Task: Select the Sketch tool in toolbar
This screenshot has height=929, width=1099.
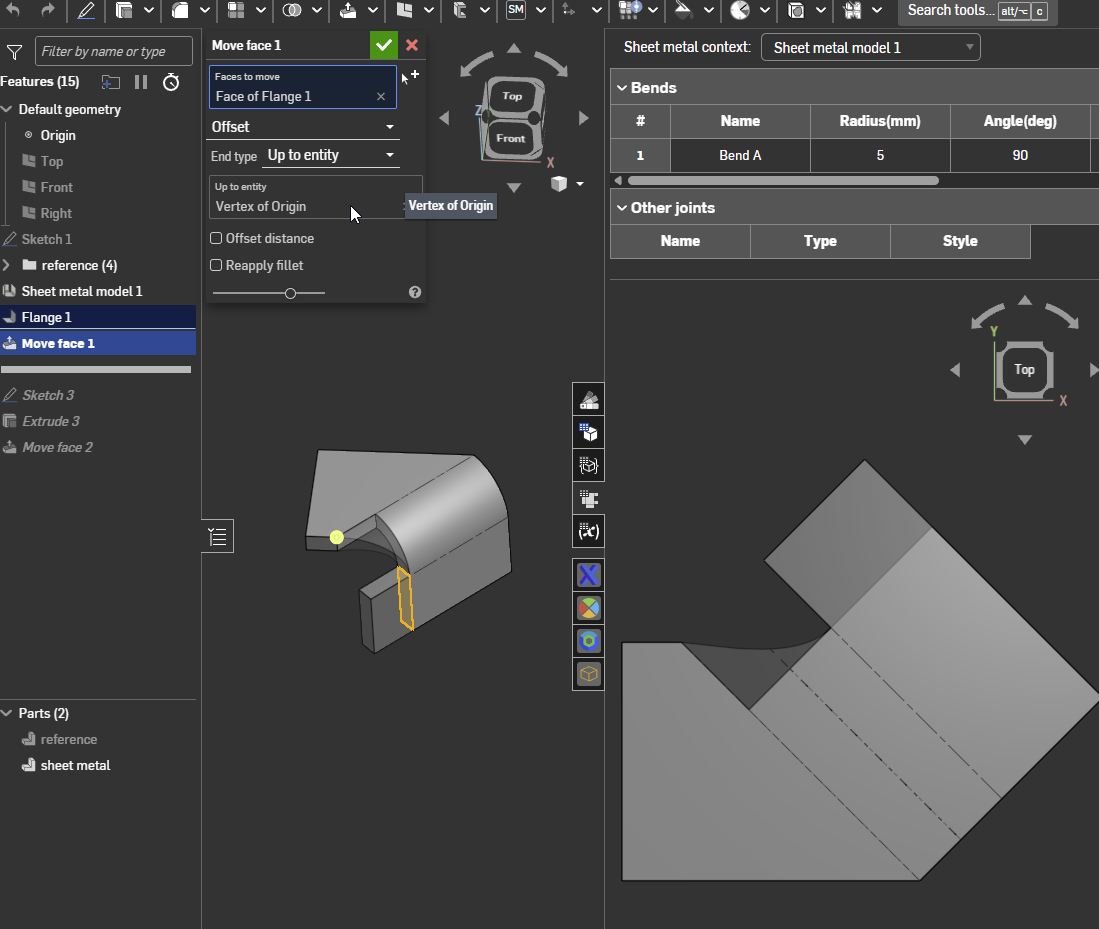Action: 86,11
